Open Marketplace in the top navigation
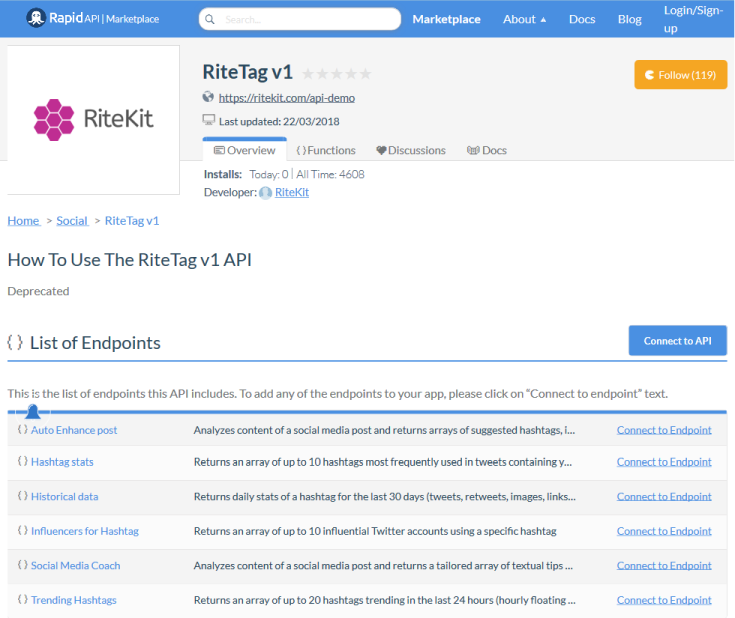The image size is (735, 618). pyautogui.click(x=446, y=19)
